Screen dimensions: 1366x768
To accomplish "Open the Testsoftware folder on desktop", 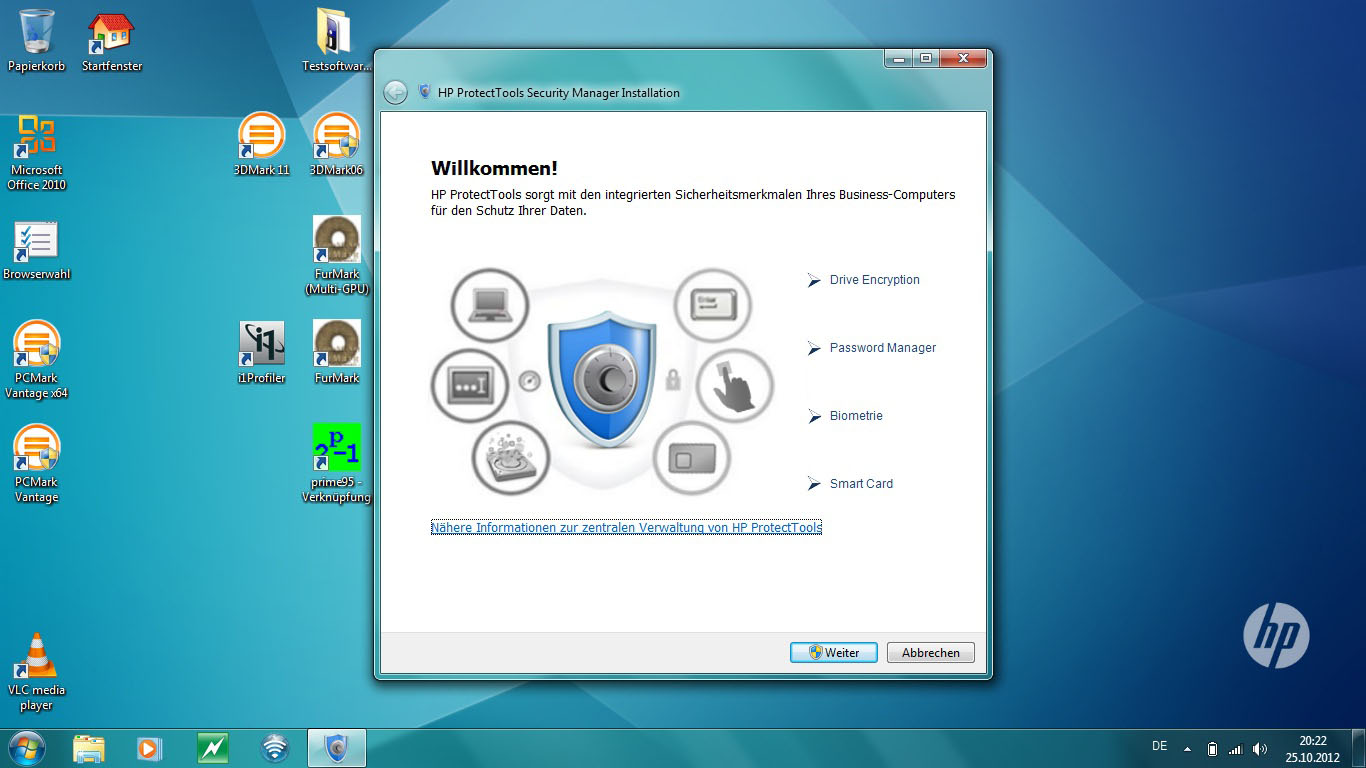I will (336, 40).
